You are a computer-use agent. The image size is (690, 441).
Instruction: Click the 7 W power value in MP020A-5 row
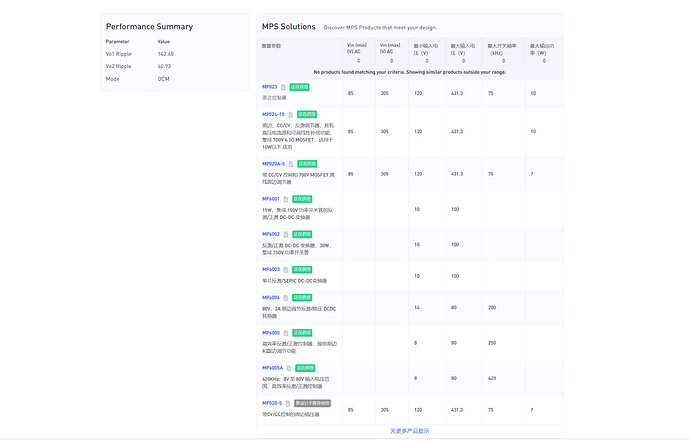[532, 174]
